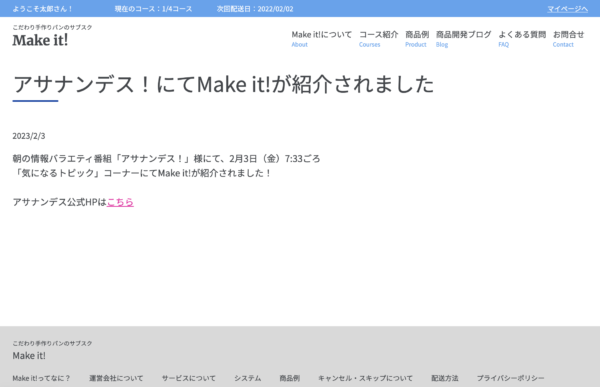Click the footer Make it! logo
600x387 pixels.
[x=29, y=356]
